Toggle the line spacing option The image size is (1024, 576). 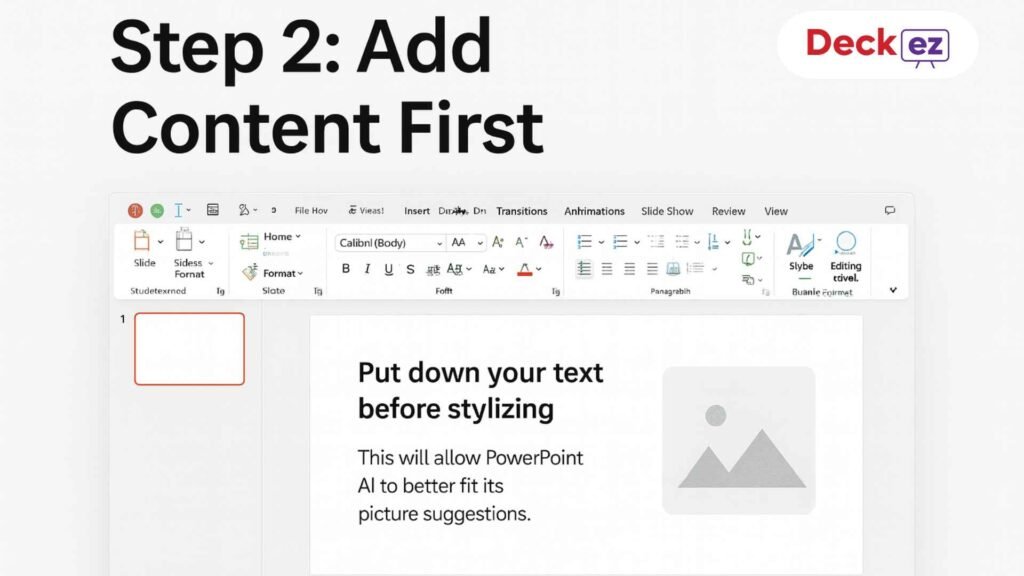point(713,242)
